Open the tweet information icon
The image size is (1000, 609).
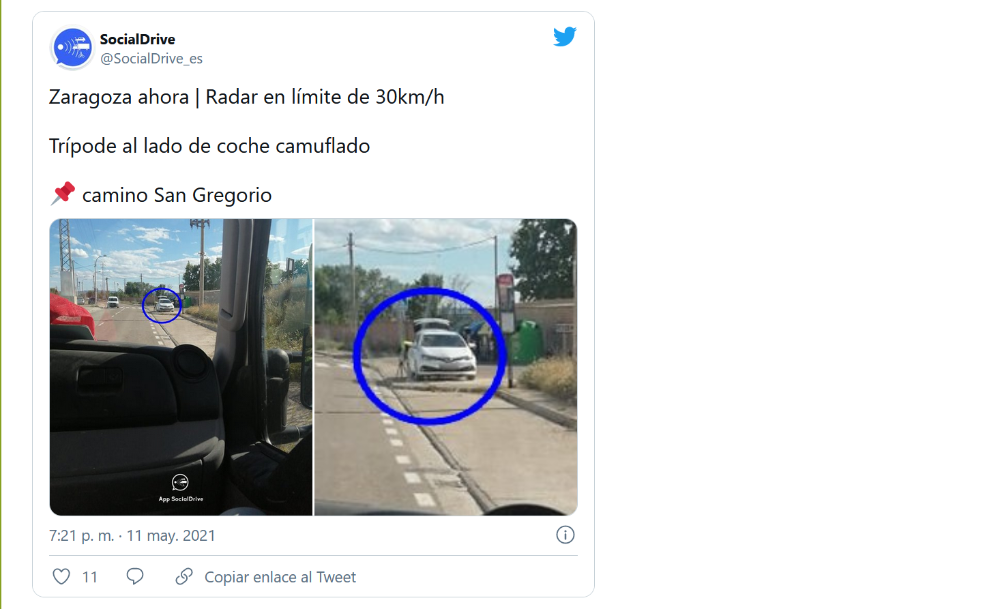(565, 535)
